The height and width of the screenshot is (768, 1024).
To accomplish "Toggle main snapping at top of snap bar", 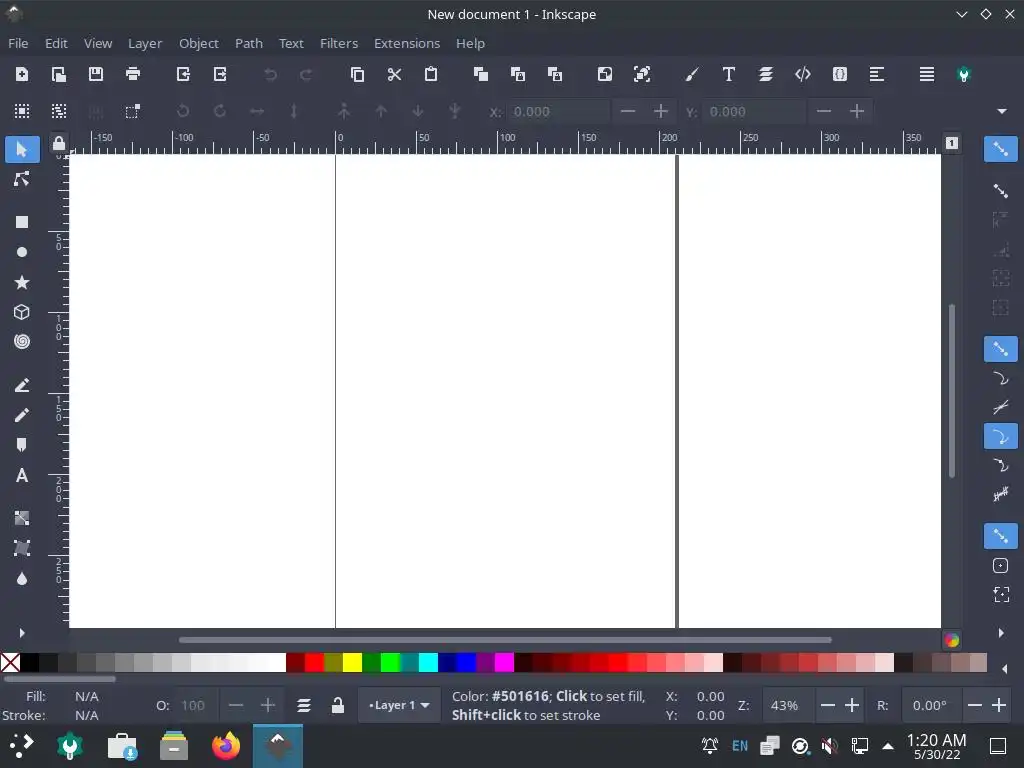I will [x=1000, y=150].
